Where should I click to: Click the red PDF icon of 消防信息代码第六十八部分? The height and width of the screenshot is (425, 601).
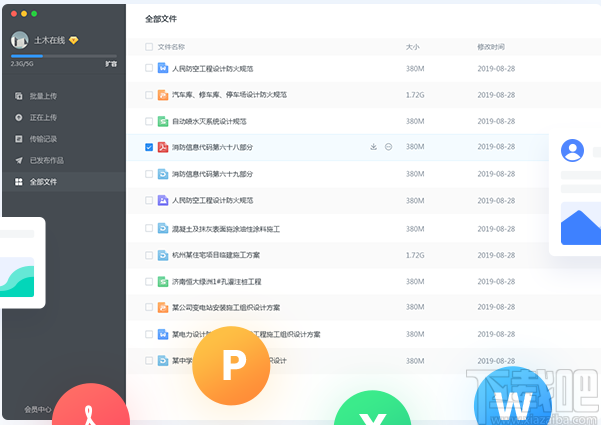point(163,147)
